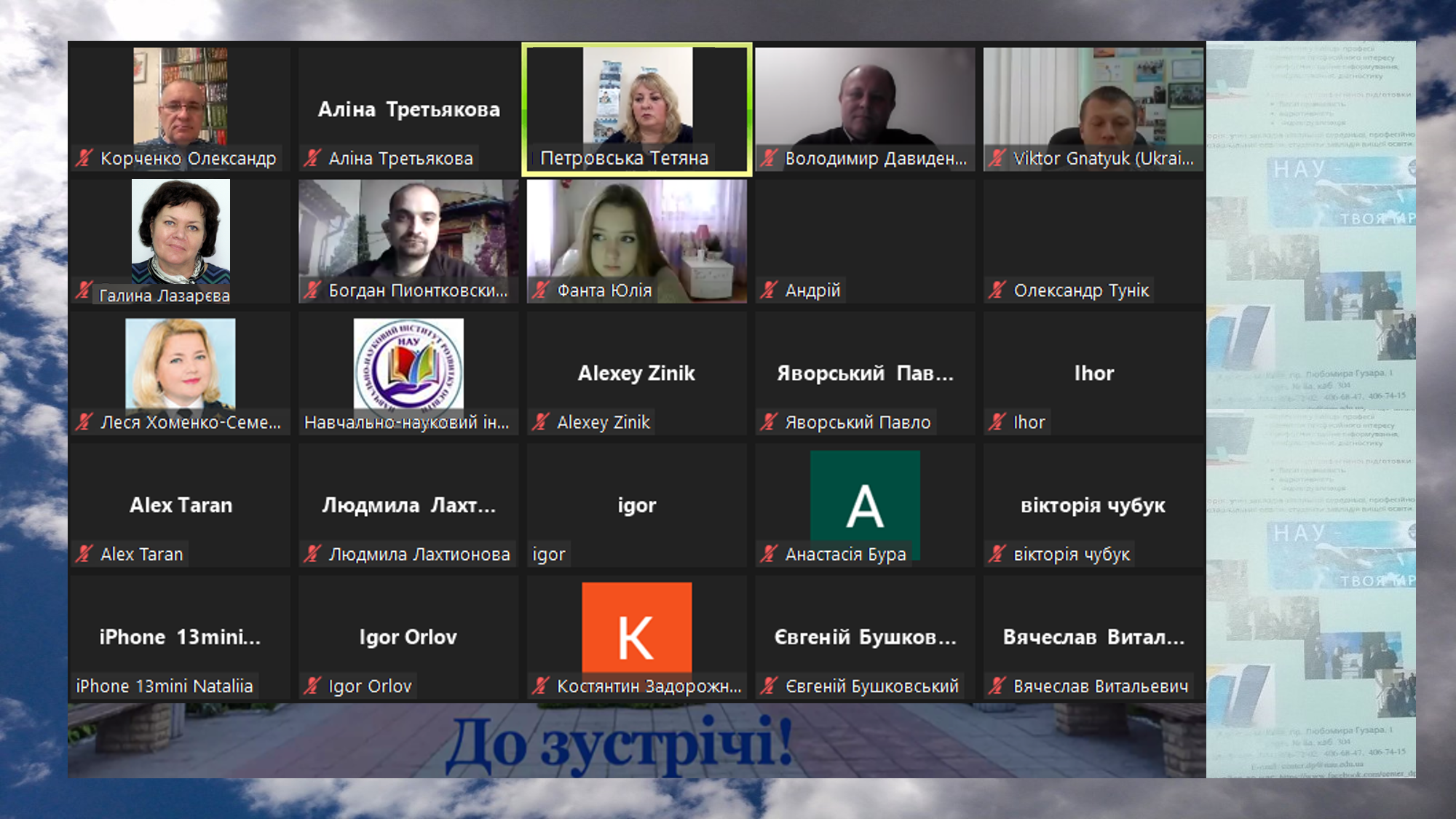
Task: Click the Вячеслав Витальевич name label
Action: [1100, 686]
